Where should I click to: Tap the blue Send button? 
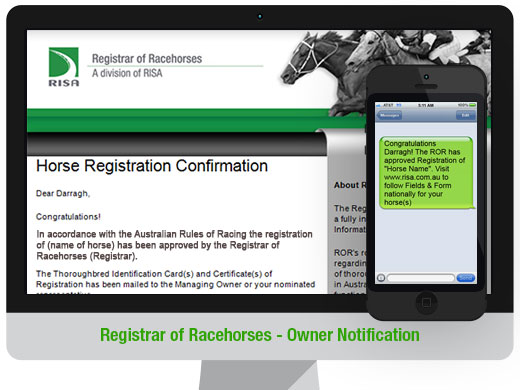(466, 278)
